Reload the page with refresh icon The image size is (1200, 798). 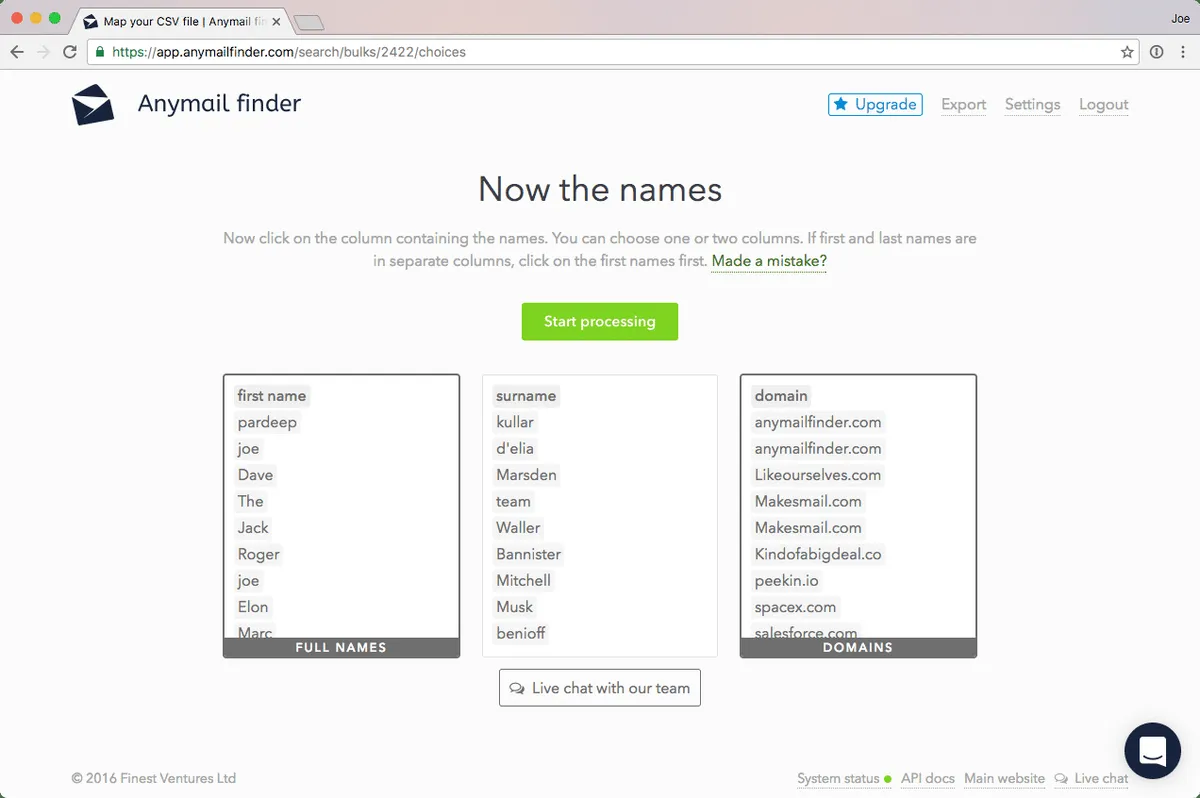[69, 52]
